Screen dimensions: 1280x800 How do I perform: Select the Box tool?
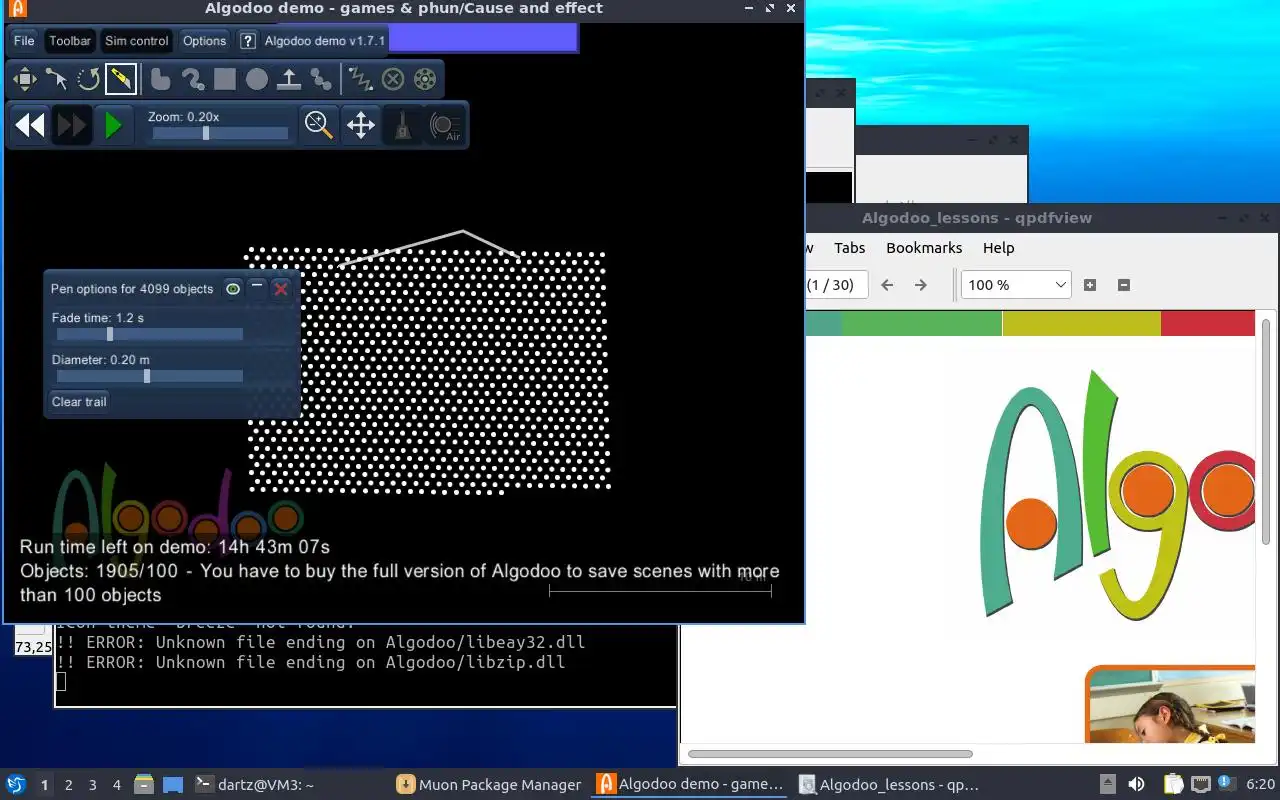(224, 79)
